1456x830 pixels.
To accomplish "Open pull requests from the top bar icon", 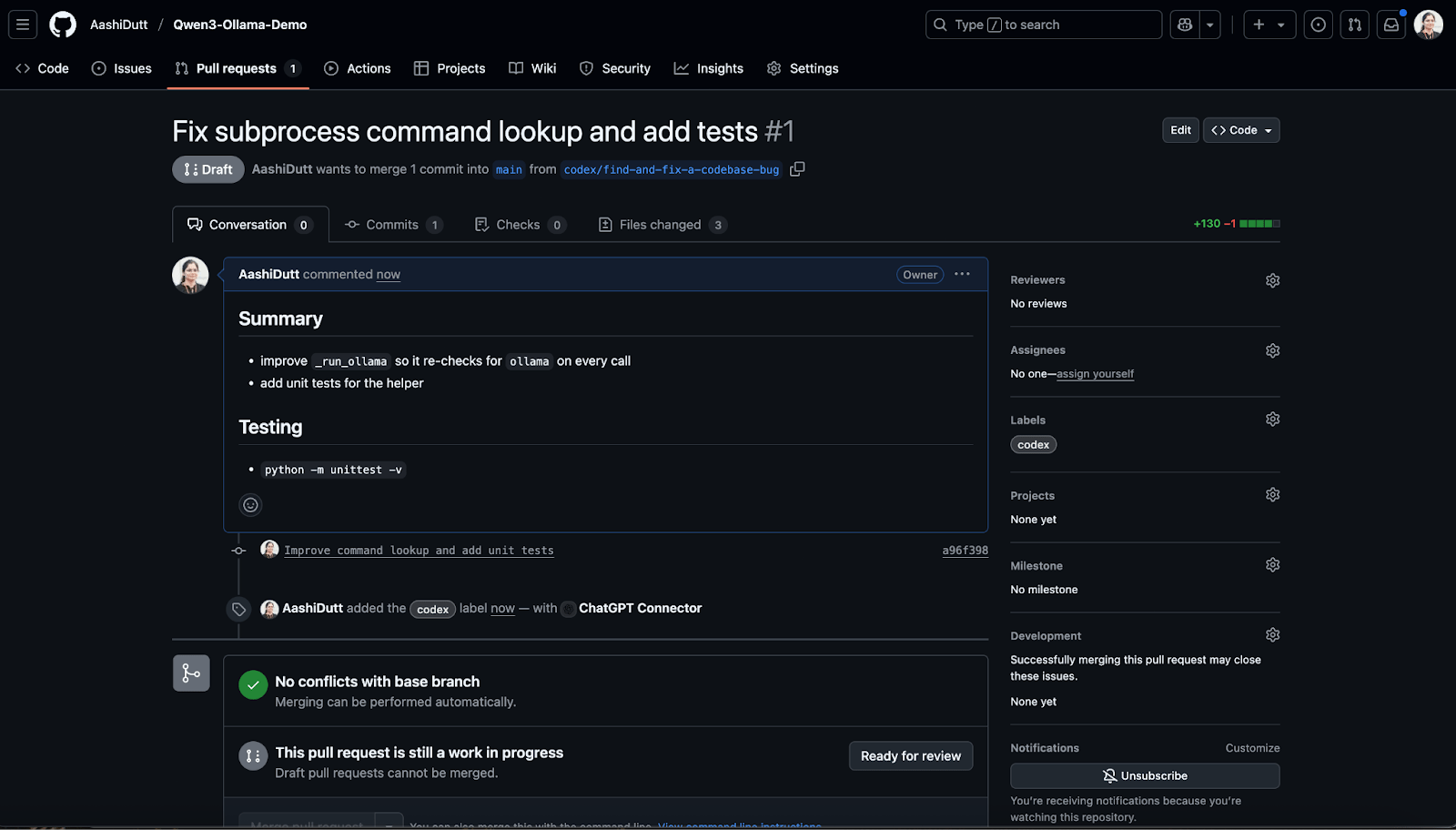I will tap(1354, 25).
